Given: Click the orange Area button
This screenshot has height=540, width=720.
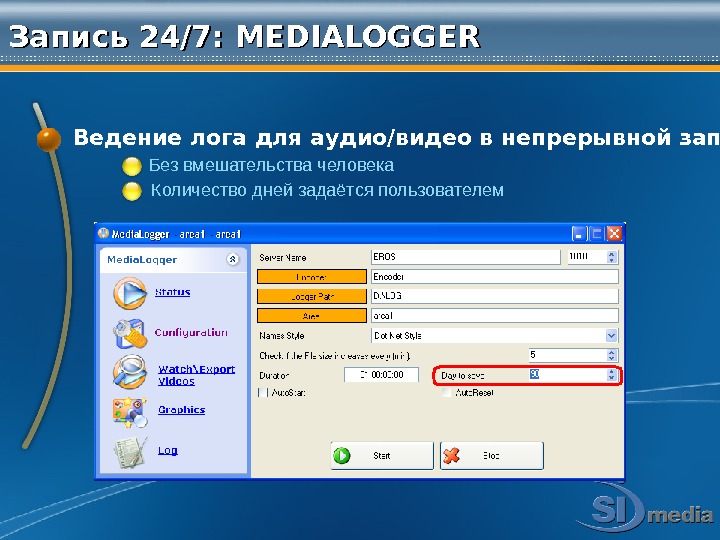Looking at the screenshot, I should tap(312, 316).
